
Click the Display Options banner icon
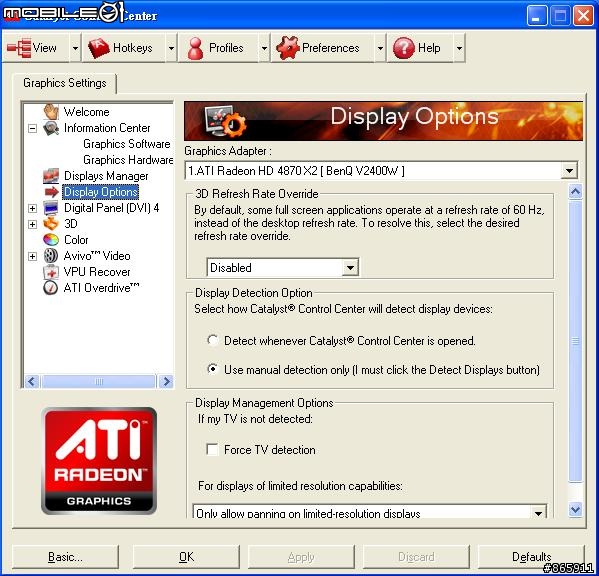click(x=225, y=121)
